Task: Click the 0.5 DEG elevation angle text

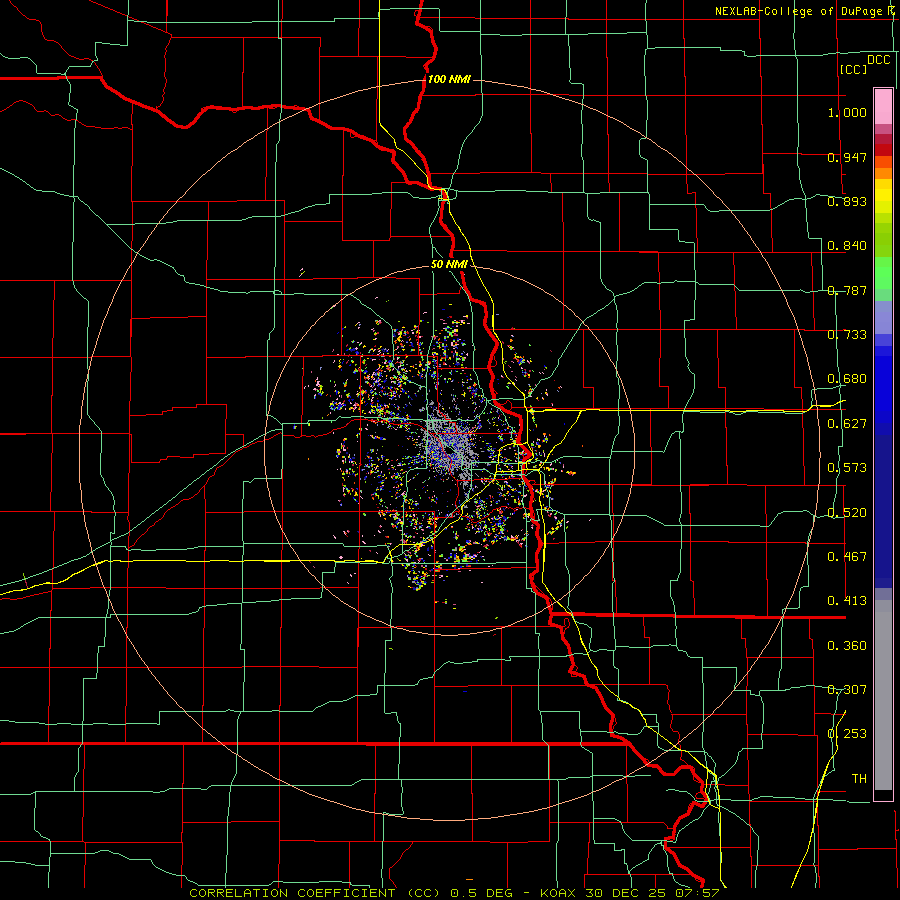Action: point(480,893)
